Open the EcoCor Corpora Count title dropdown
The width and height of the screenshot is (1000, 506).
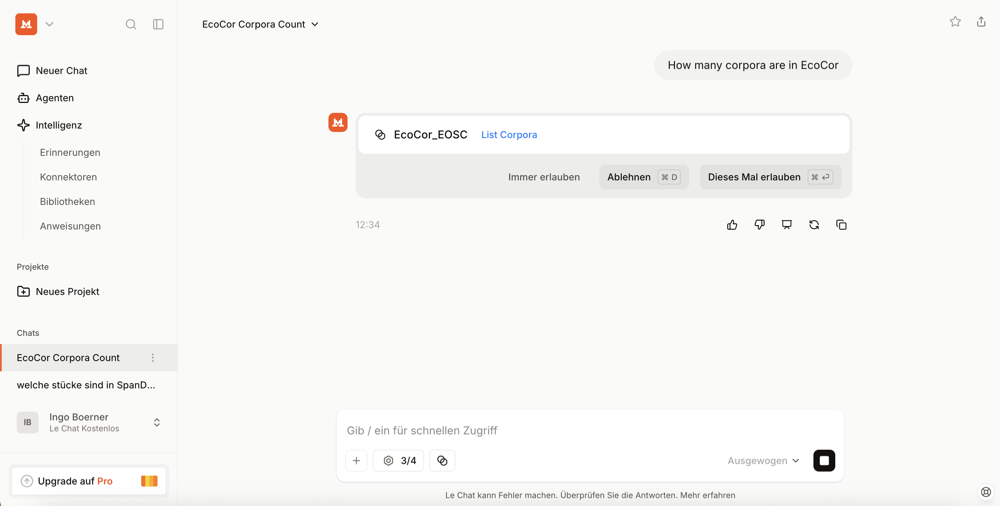point(260,24)
